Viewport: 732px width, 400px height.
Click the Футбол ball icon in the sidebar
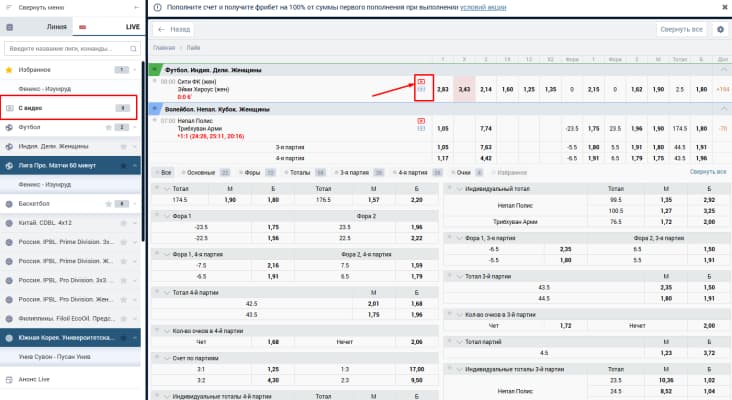(x=9, y=127)
